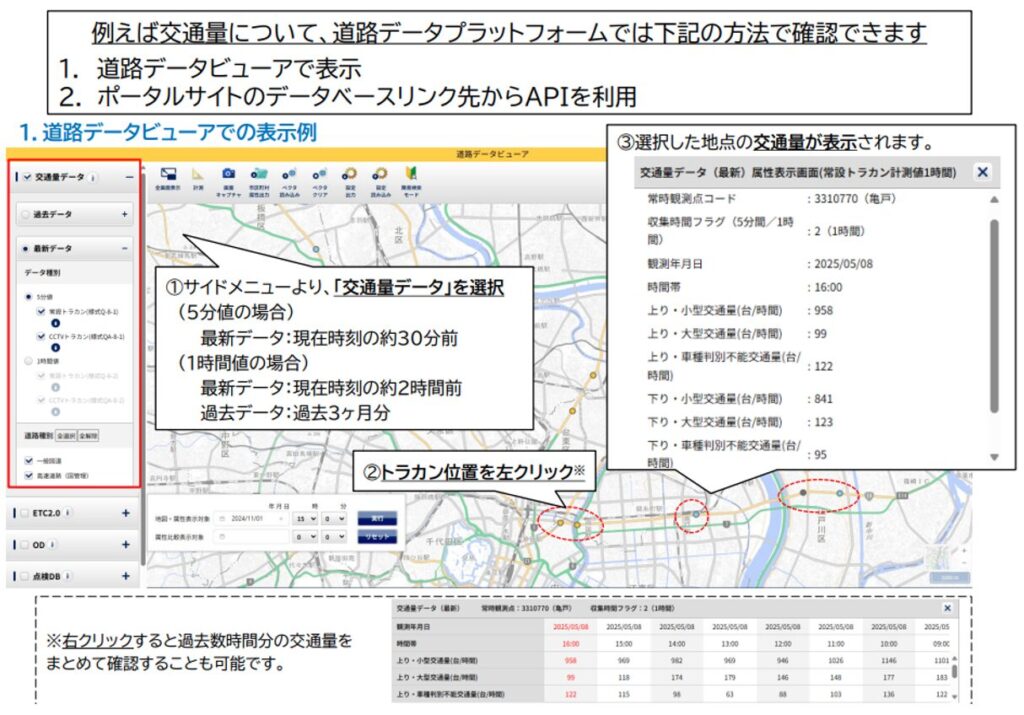Open 分 dropdown in 地図・属性表示対象 row
1024x715 pixels.
pos(334,519)
